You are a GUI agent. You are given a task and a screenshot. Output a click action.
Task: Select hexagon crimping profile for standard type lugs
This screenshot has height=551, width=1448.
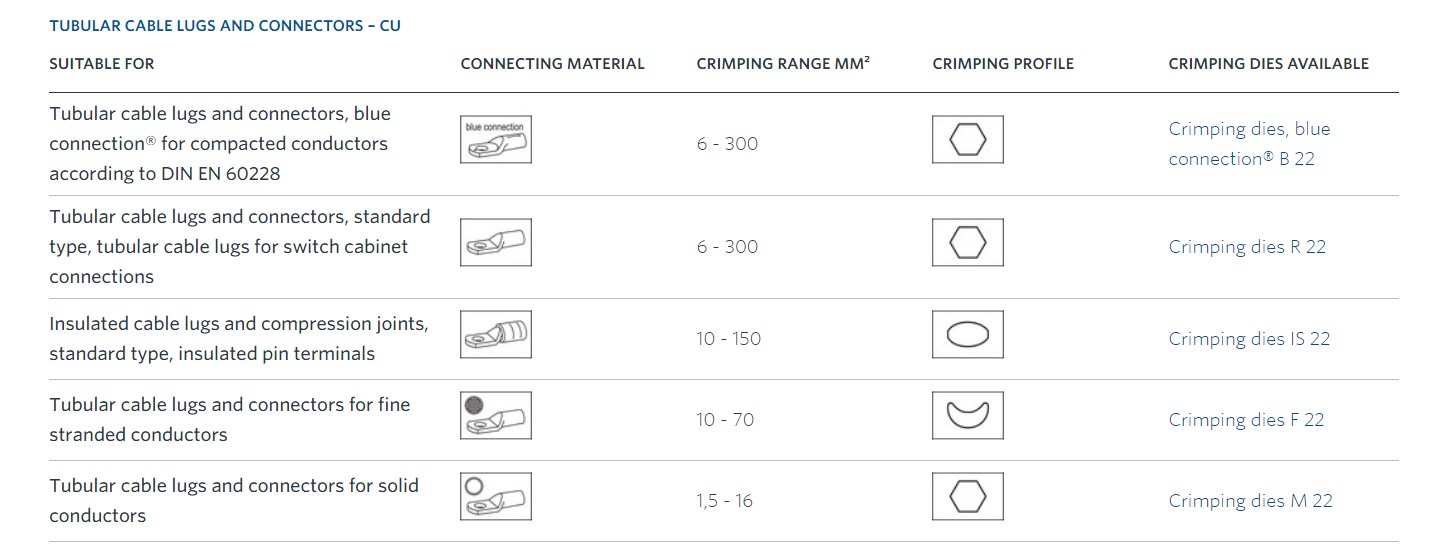point(968,242)
